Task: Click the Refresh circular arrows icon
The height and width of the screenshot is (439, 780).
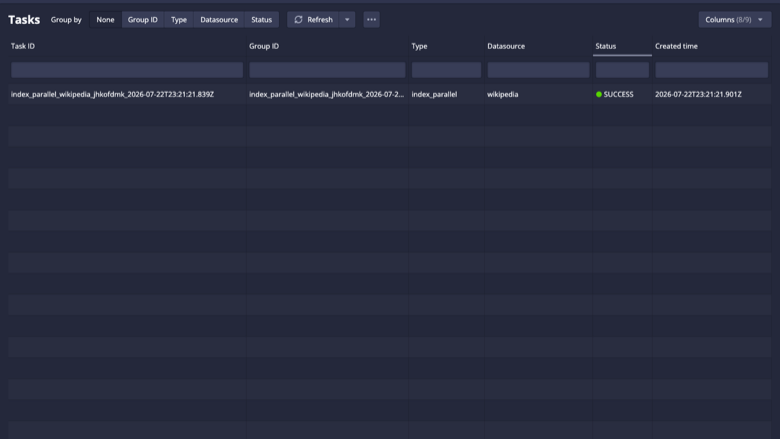Action: (298, 19)
